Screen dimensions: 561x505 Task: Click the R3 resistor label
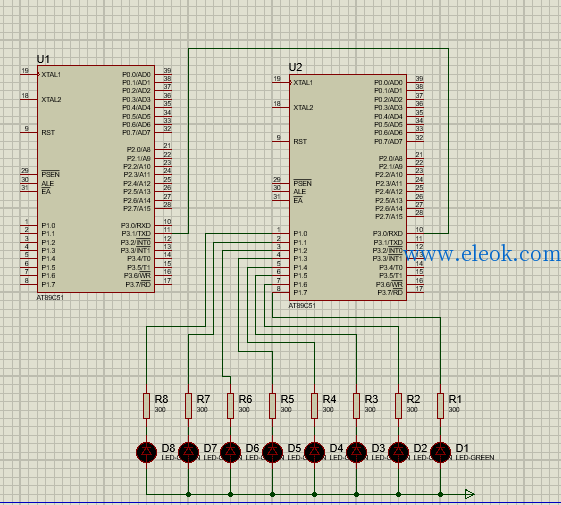(x=371, y=399)
